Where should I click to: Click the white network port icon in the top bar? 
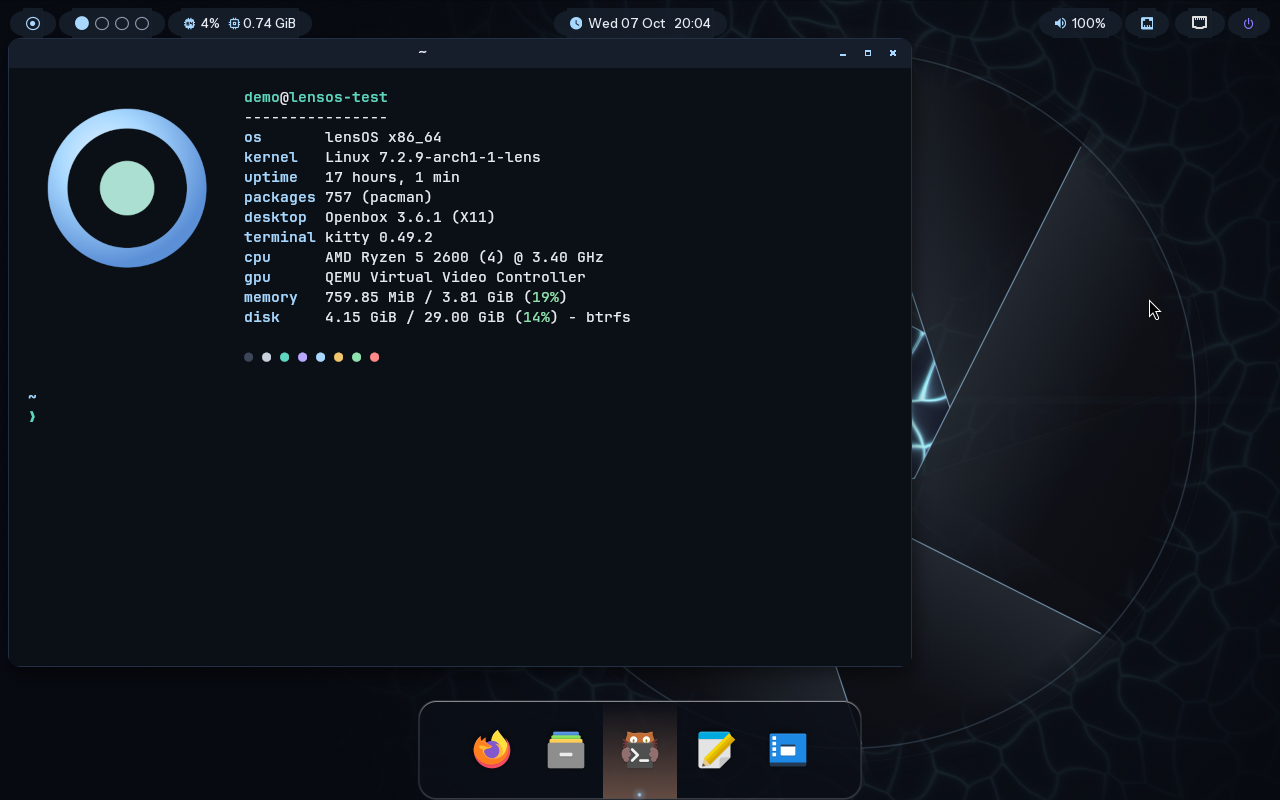pos(1199,23)
